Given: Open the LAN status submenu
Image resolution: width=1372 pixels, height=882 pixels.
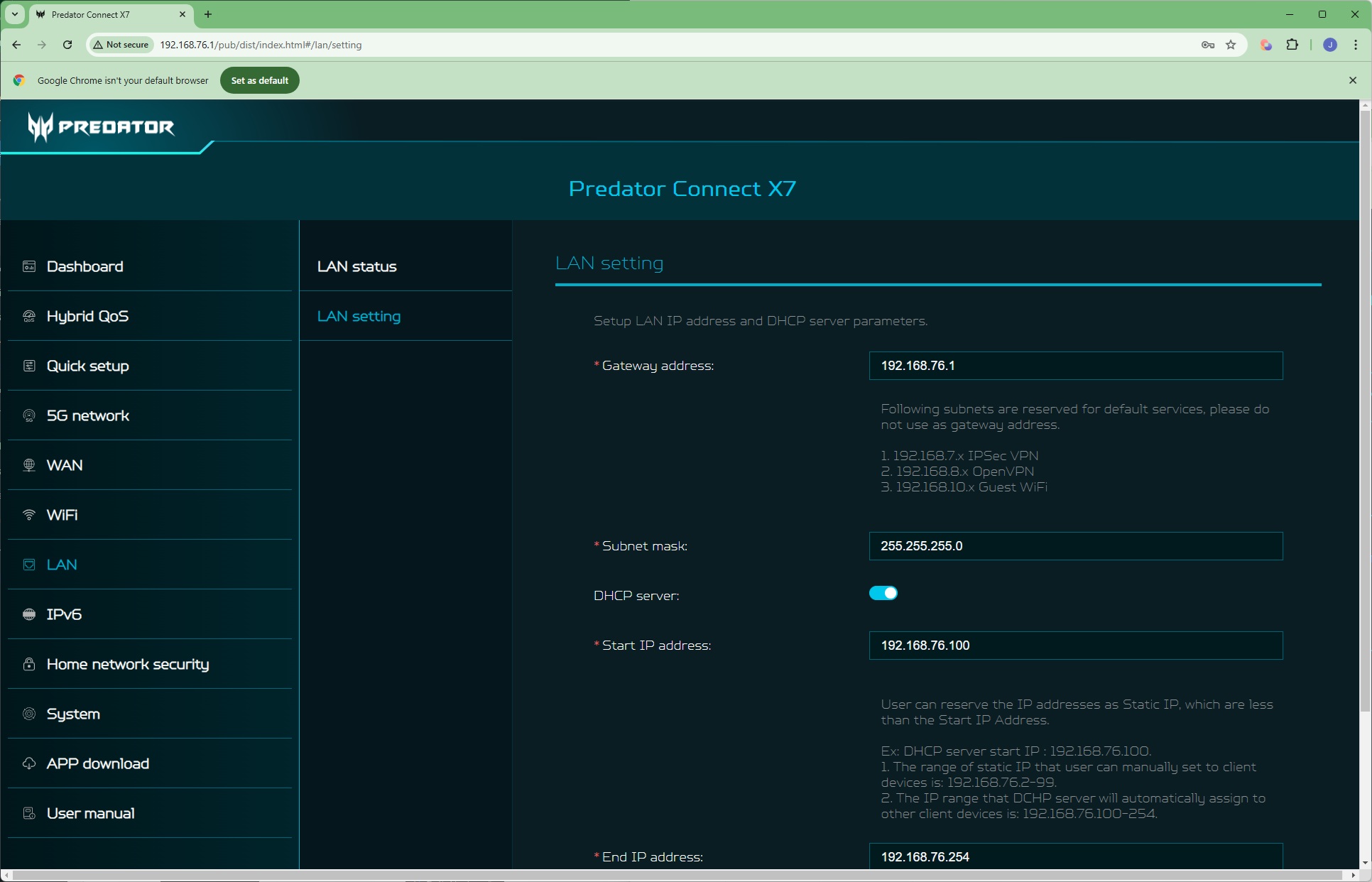Looking at the screenshot, I should pyautogui.click(x=356, y=266).
